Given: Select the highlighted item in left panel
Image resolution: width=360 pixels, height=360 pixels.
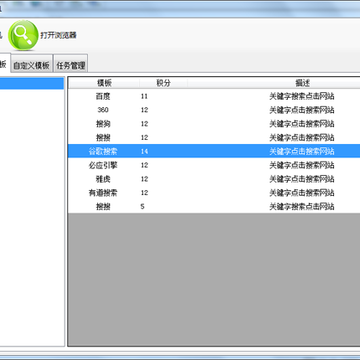Looking at the screenshot, I should pos(32,83).
